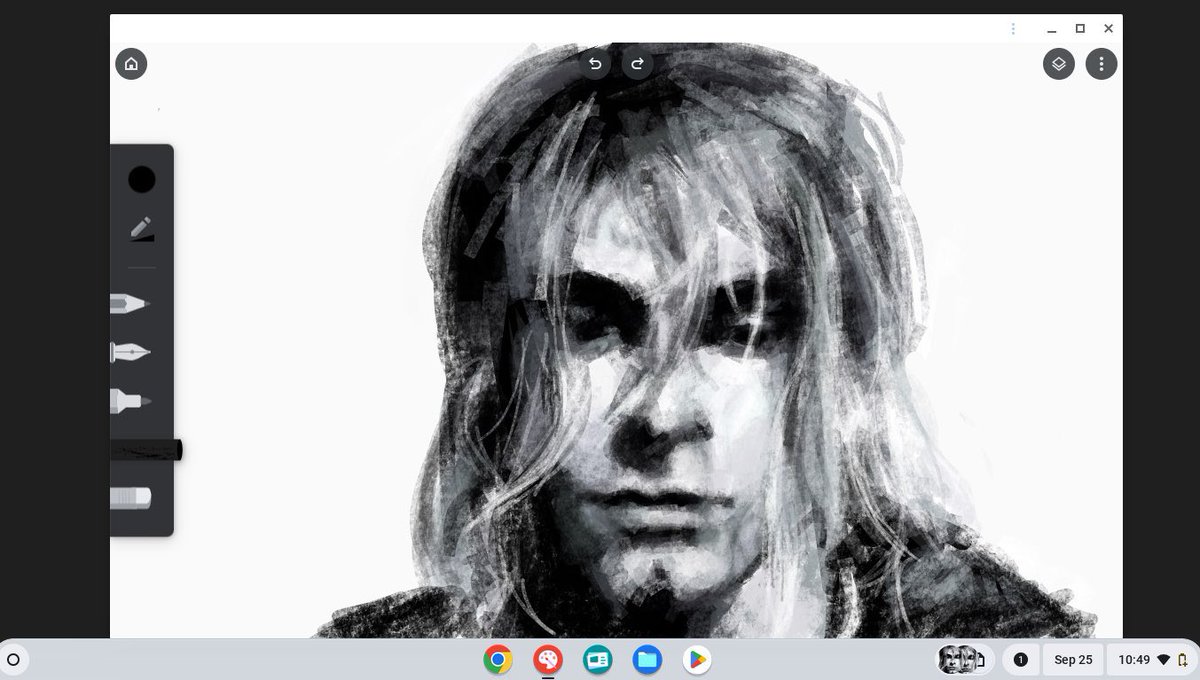The height and width of the screenshot is (680, 1200).
Task: Open the black color picker swatch
Action: (x=142, y=180)
